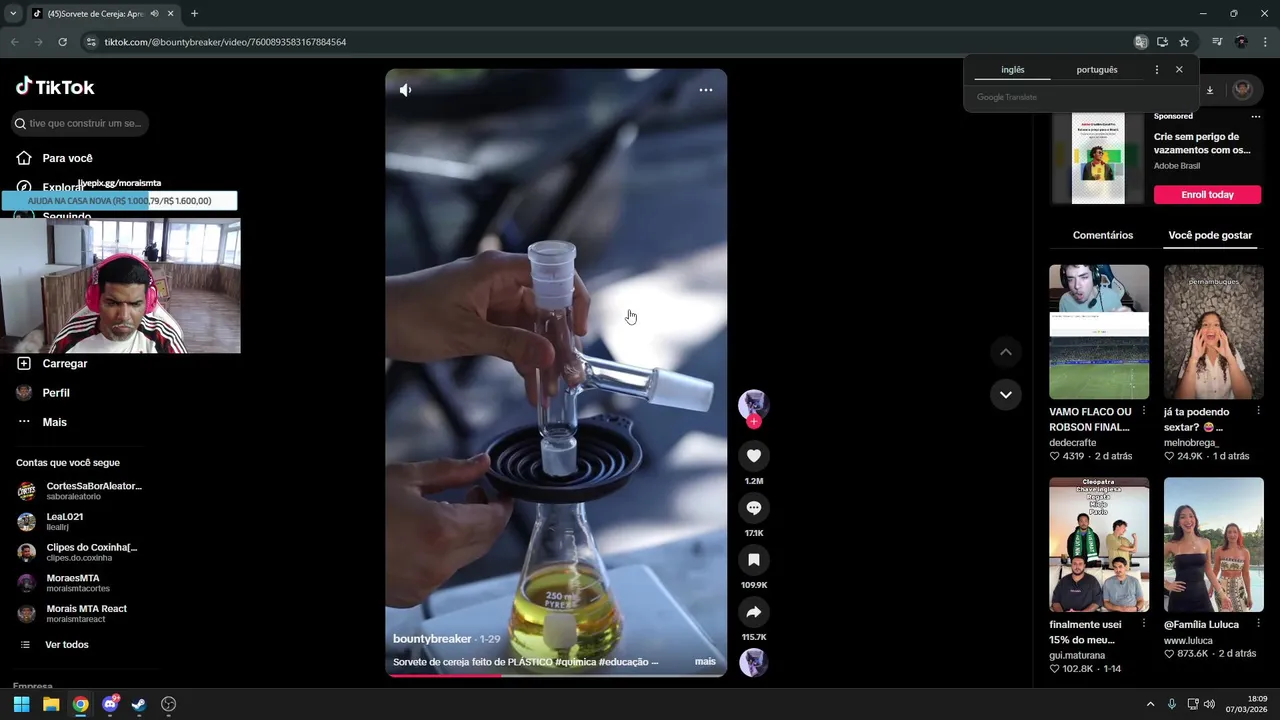Close the Google Translate popup

(x=1179, y=70)
